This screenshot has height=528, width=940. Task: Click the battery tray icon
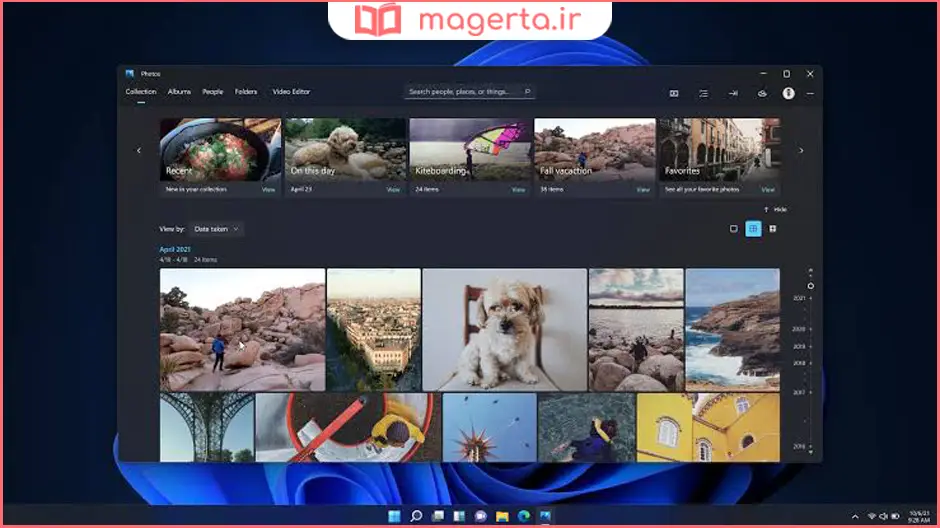pyautogui.click(x=895, y=517)
